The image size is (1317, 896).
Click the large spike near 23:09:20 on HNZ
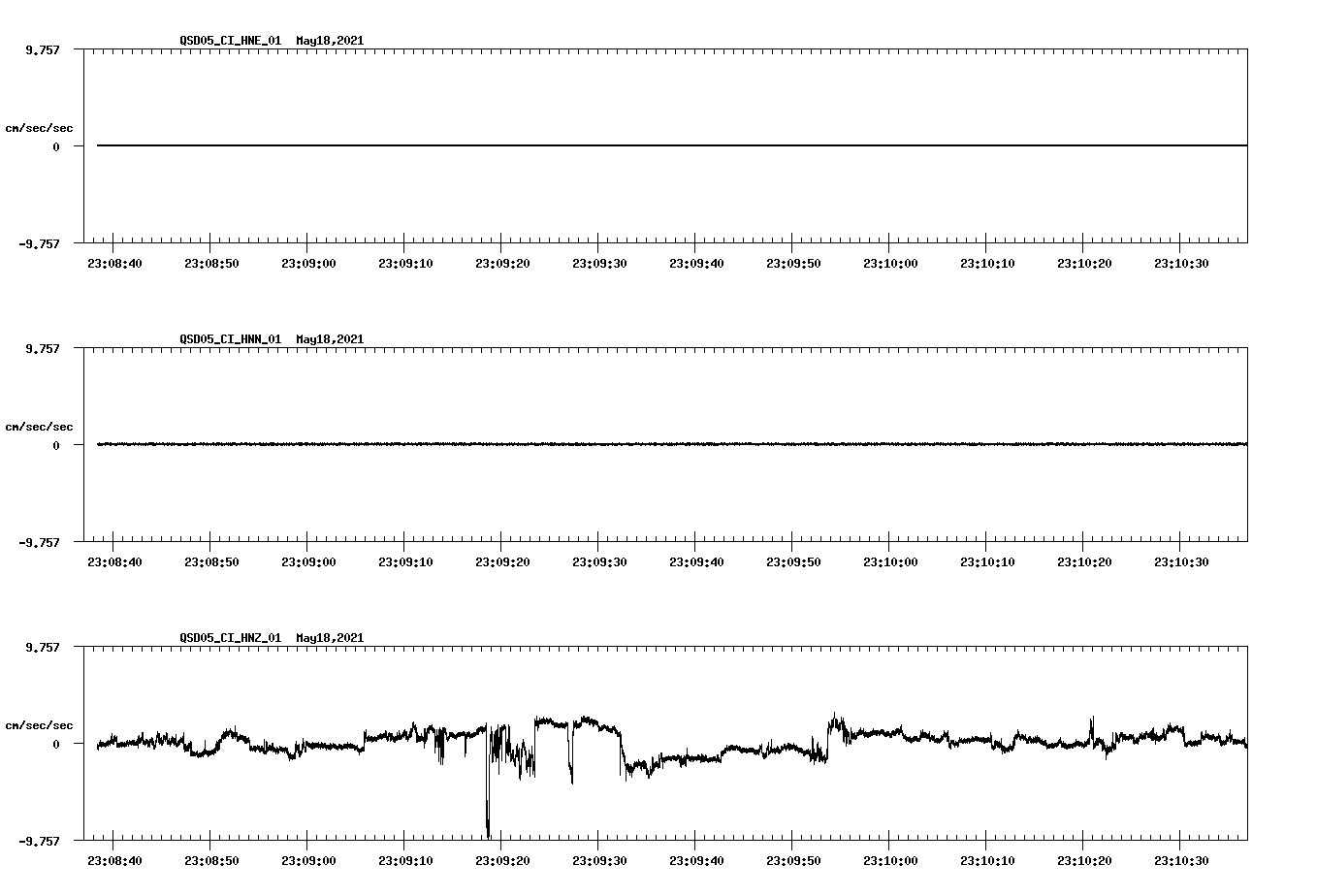tap(488, 805)
